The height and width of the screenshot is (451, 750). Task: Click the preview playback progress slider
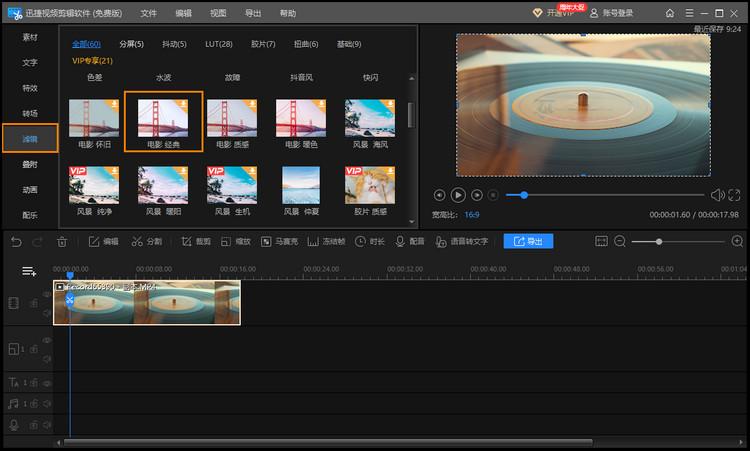click(605, 195)
